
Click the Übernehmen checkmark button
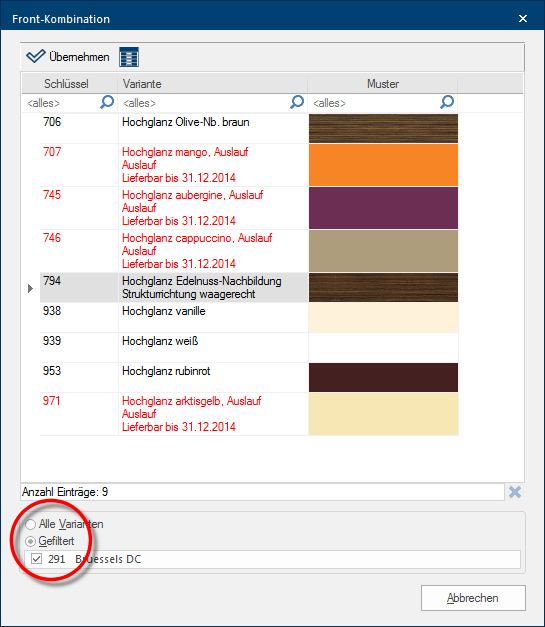pos(68,57)
